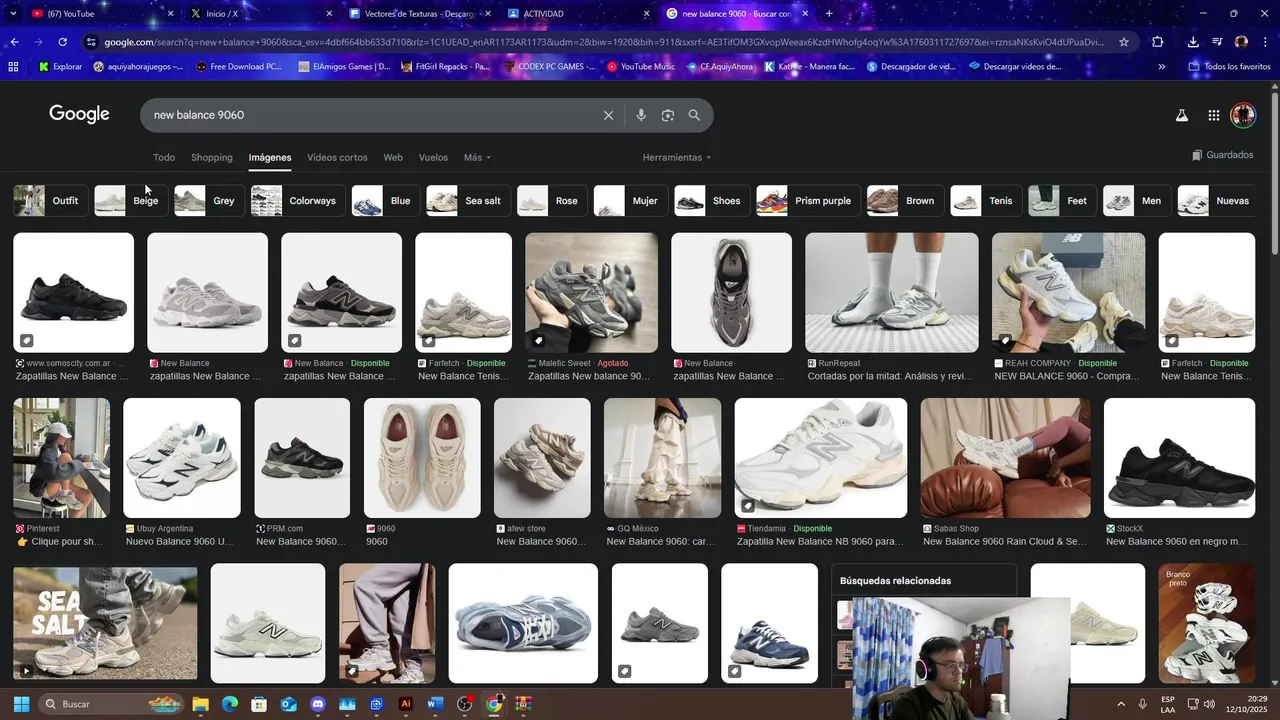The width and height of the screenshot is (1280, 720).
Task: Switch to the YouTube browser tab
Action: [100, 14]
